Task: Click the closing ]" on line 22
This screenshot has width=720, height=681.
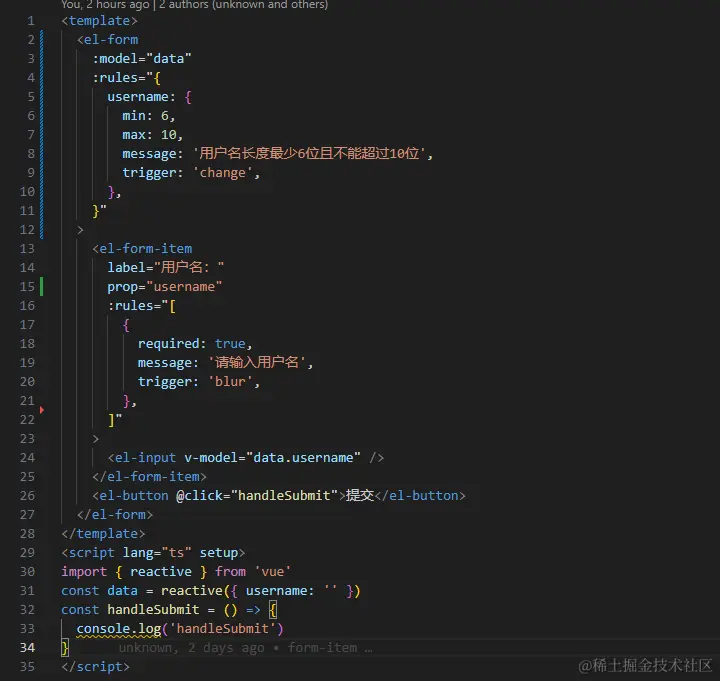Action: [115, 419]
